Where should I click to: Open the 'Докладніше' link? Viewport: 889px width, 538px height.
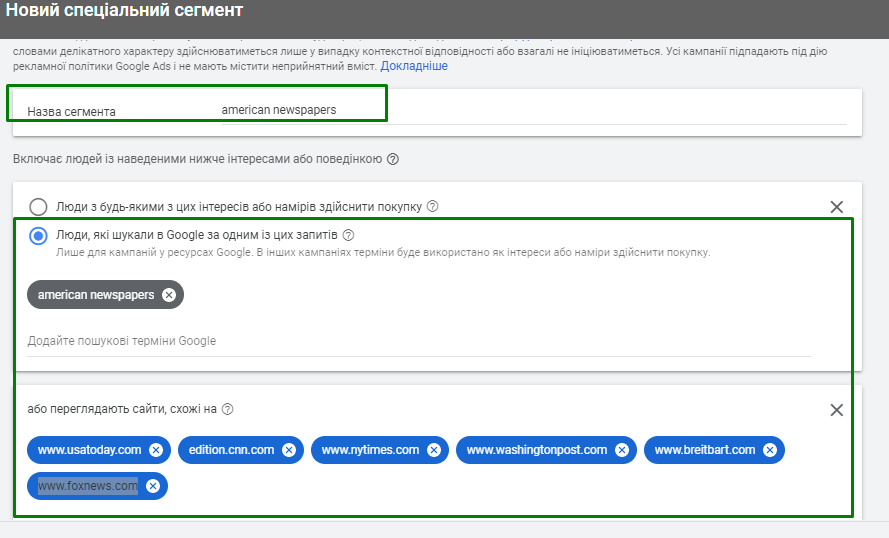414,66
